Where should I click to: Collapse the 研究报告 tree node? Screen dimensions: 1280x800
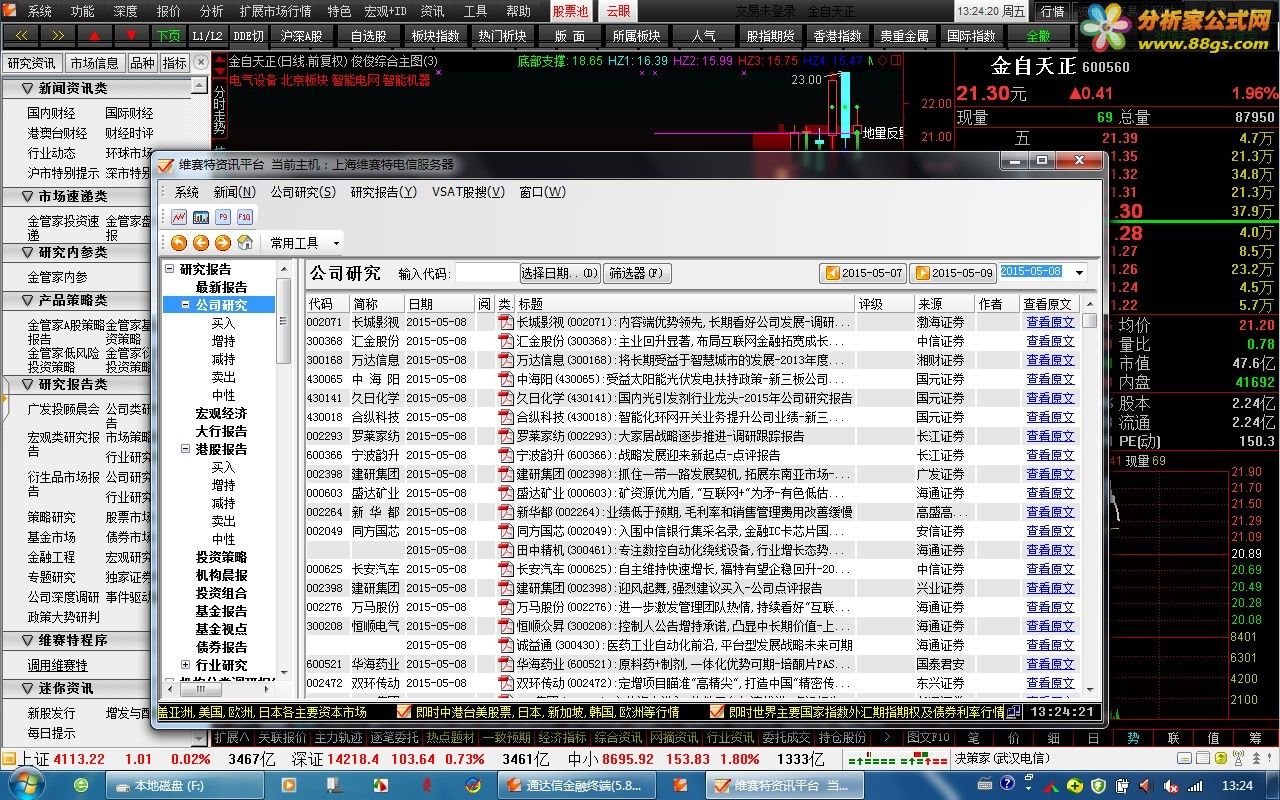coord(169,269)
